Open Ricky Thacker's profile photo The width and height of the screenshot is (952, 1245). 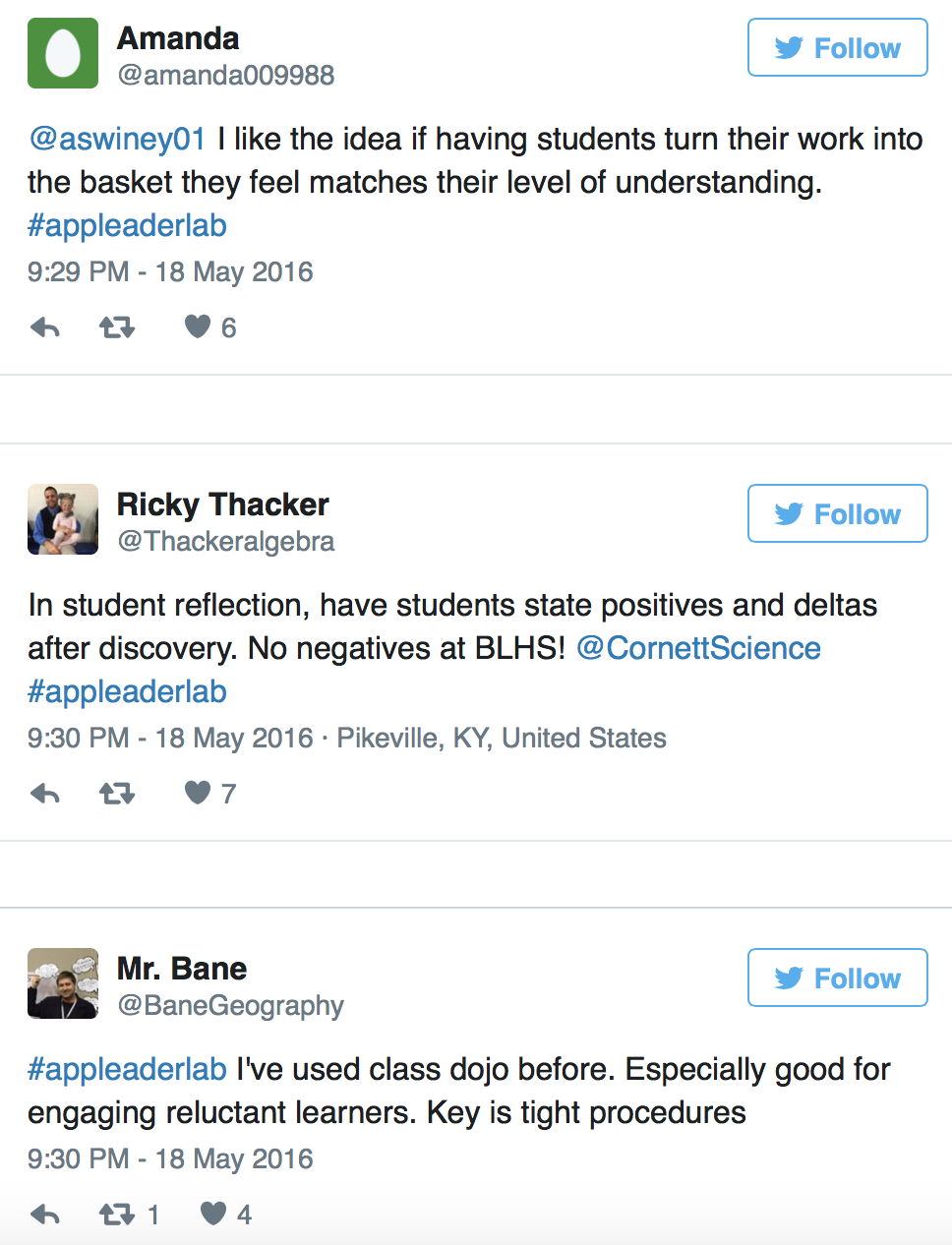(x=63, y=519)
